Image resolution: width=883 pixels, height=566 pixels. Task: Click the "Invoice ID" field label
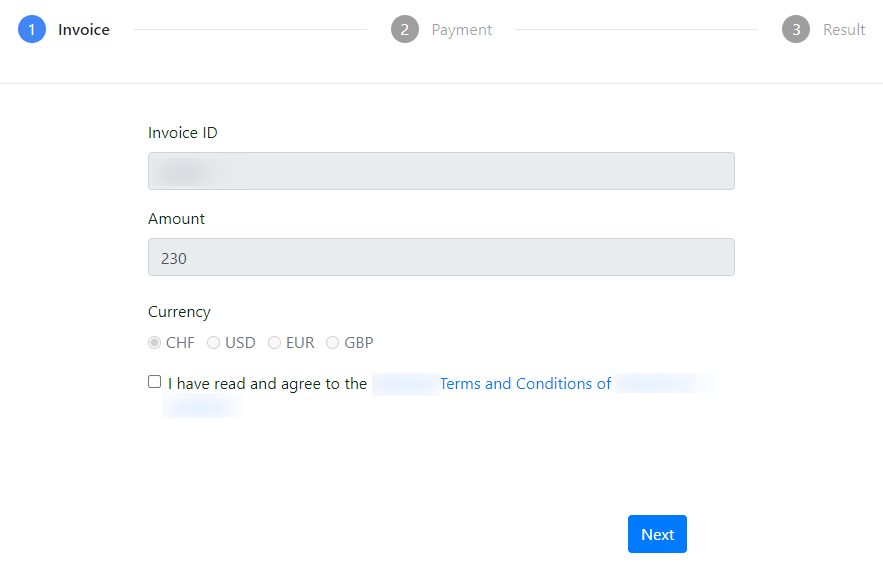point(183,133)
